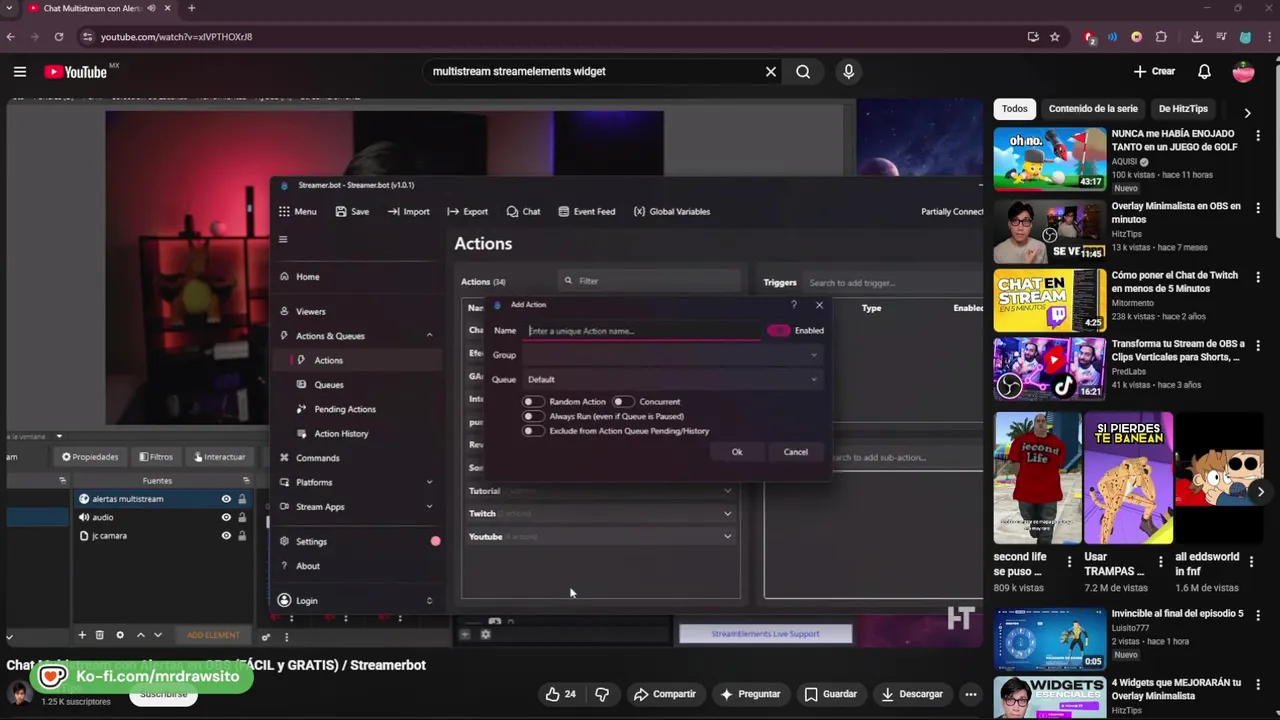Search with voice microphone icon
Screen dimensions: 1280x720
pos(848,71)
